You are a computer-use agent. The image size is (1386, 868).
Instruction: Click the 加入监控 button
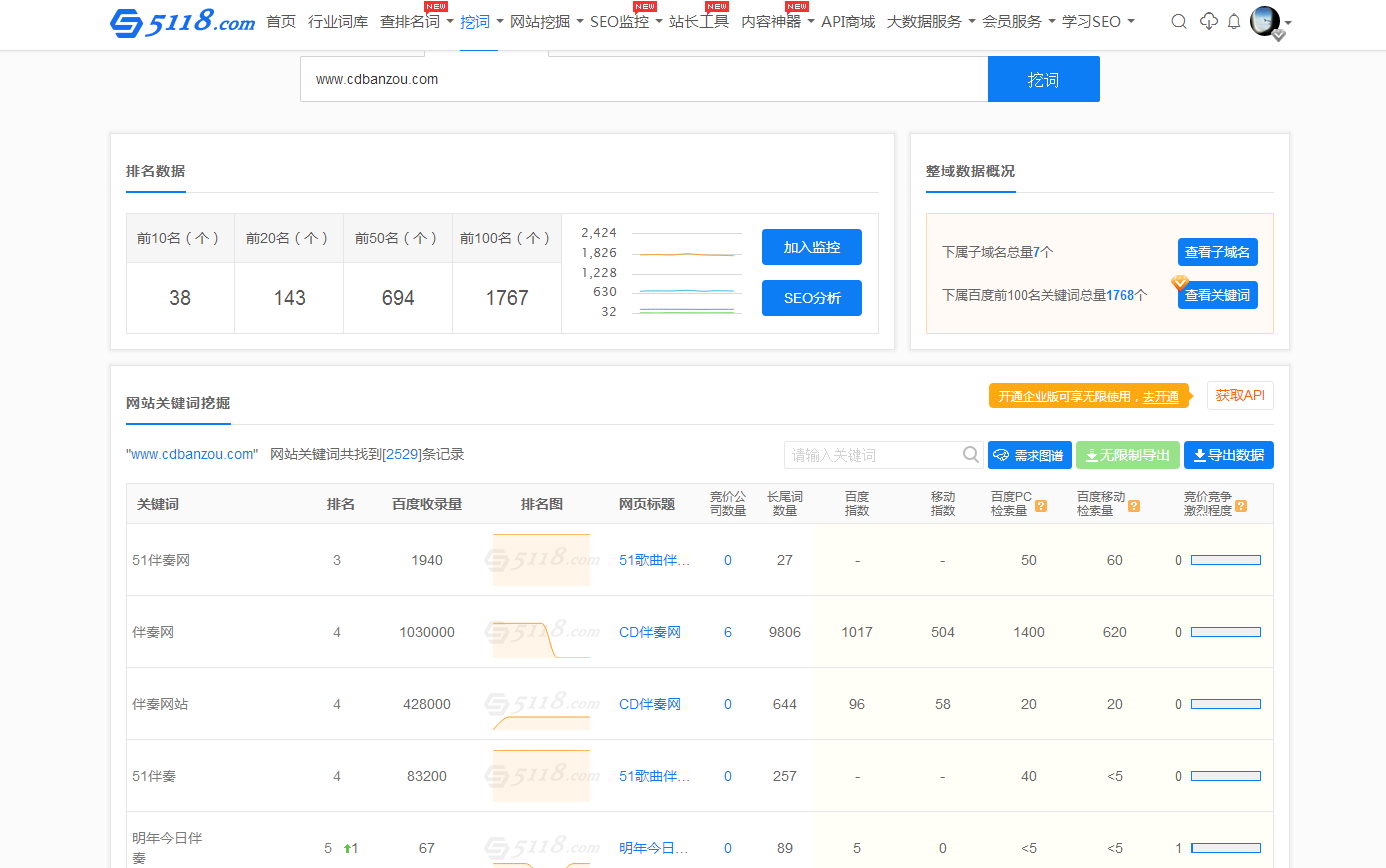point(811,247)
